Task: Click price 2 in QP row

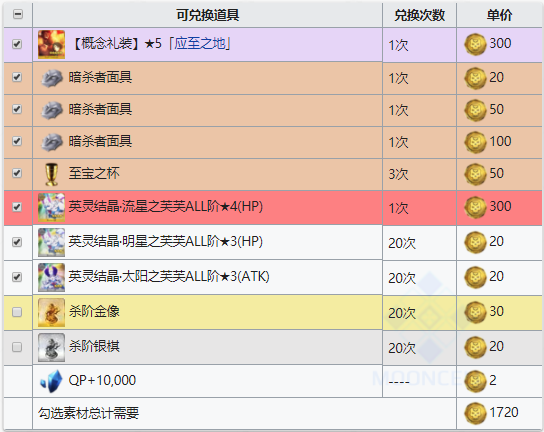Action: pyautogui.click(x=493, y=381)
